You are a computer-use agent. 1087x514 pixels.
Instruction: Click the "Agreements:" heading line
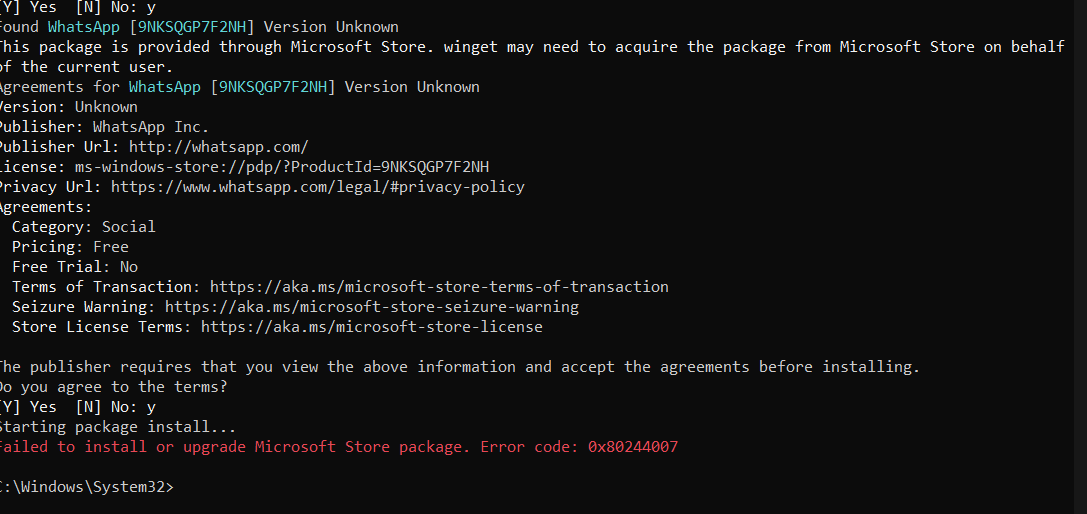[45, 207]
